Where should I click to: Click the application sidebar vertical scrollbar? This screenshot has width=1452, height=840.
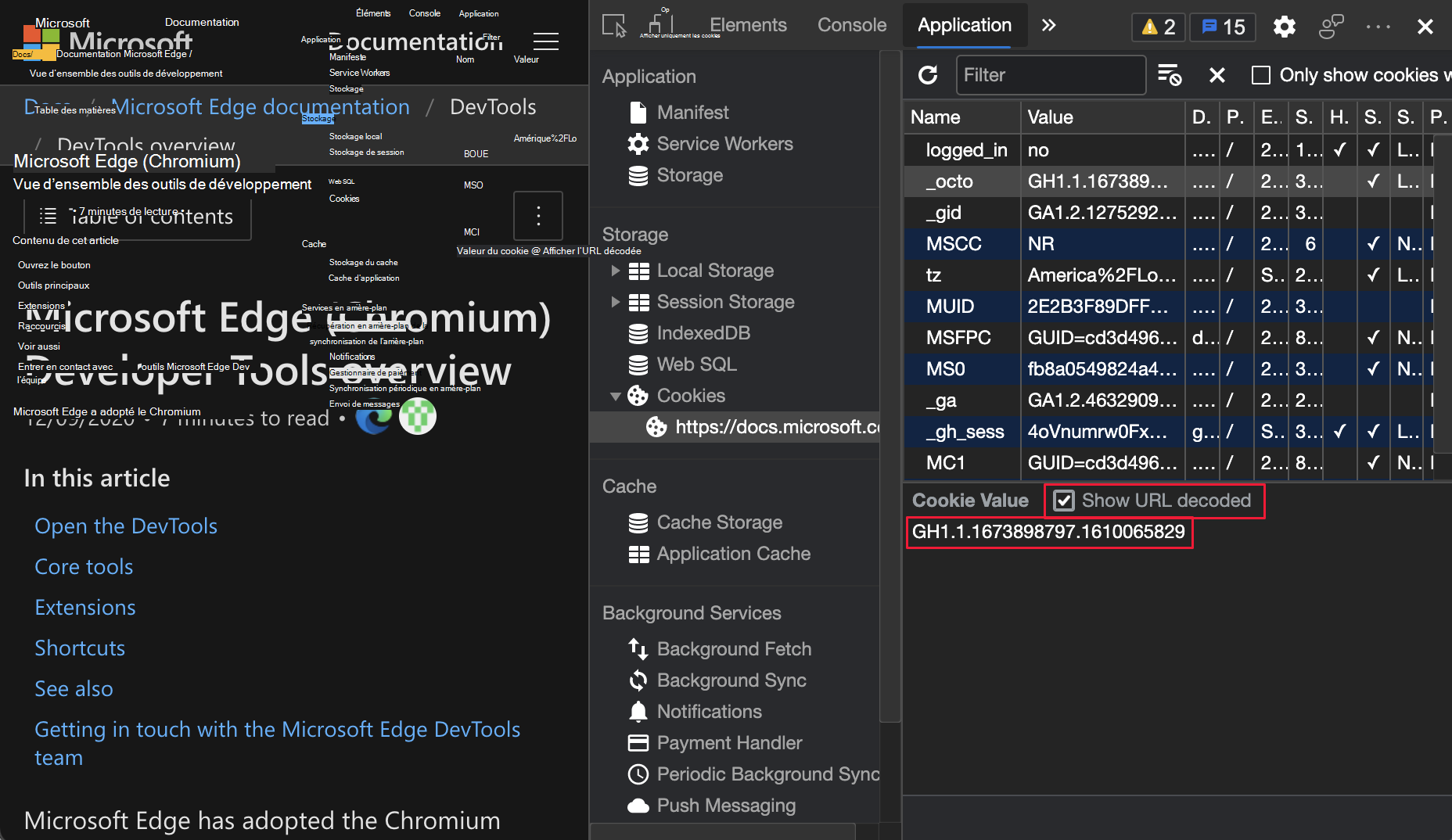coord(890,387)
